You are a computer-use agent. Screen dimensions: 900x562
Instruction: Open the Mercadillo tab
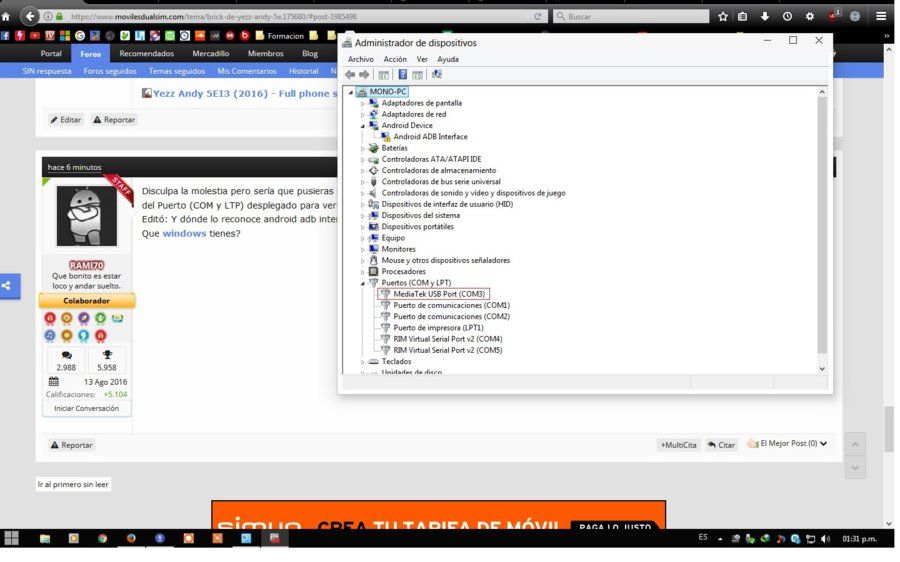coord(211,53)
